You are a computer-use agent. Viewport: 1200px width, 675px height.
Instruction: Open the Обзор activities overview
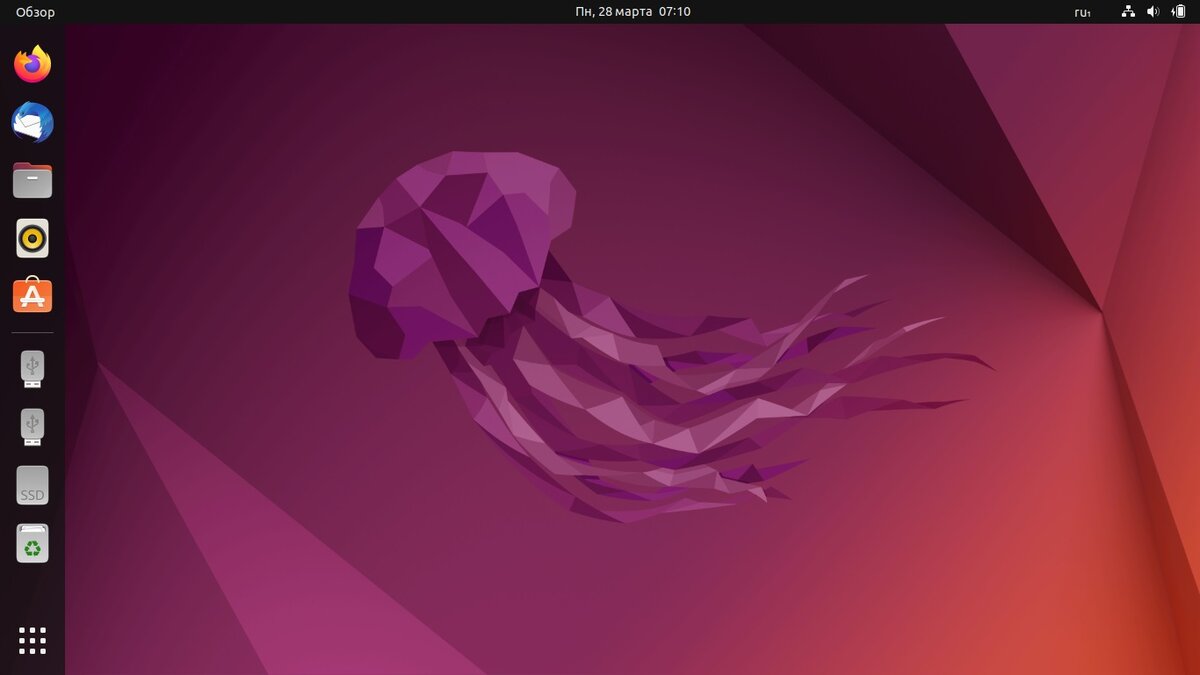pos(35,12)
